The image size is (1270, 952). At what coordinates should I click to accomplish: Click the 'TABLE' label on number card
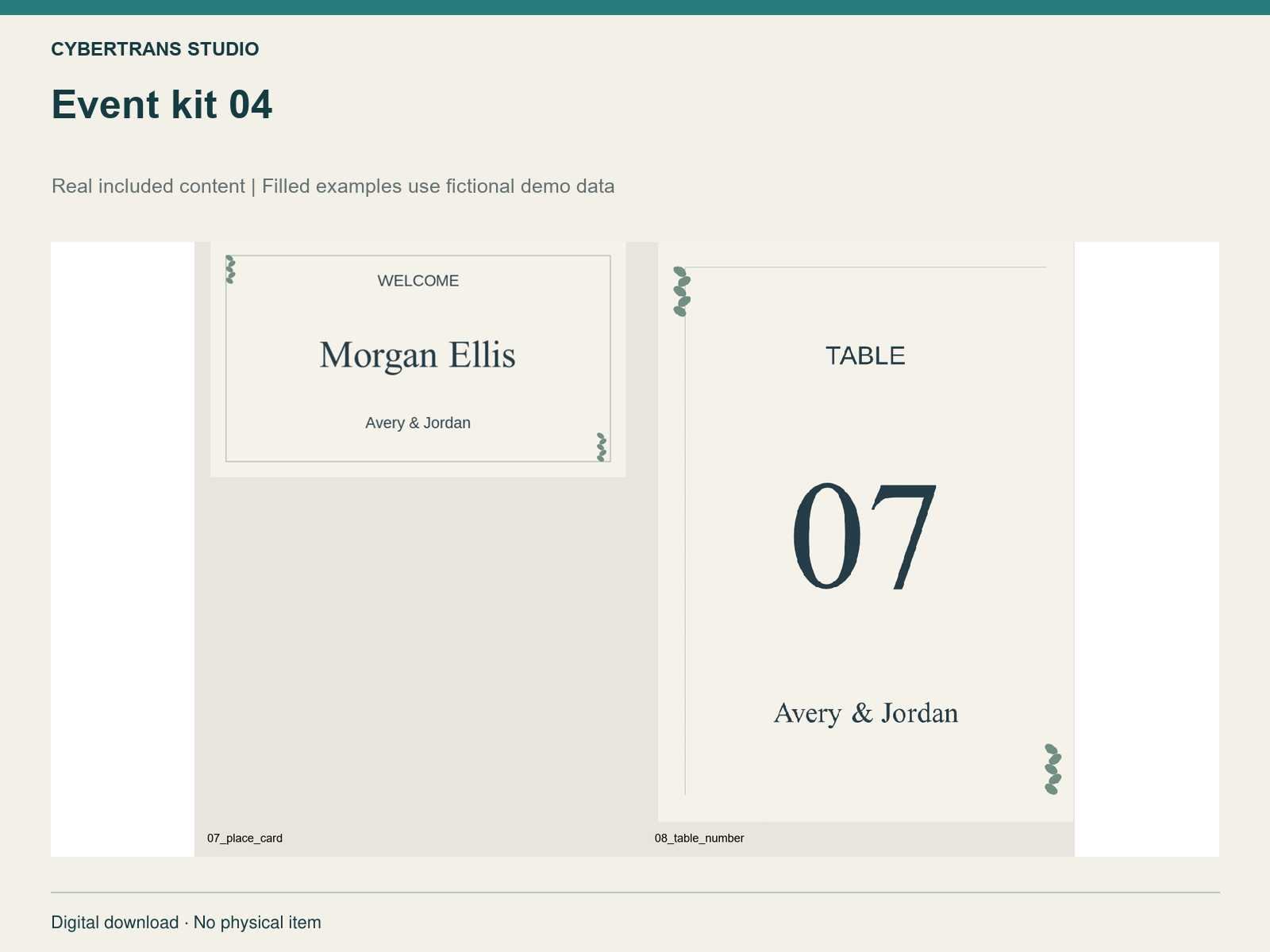(x=865, y=355)
